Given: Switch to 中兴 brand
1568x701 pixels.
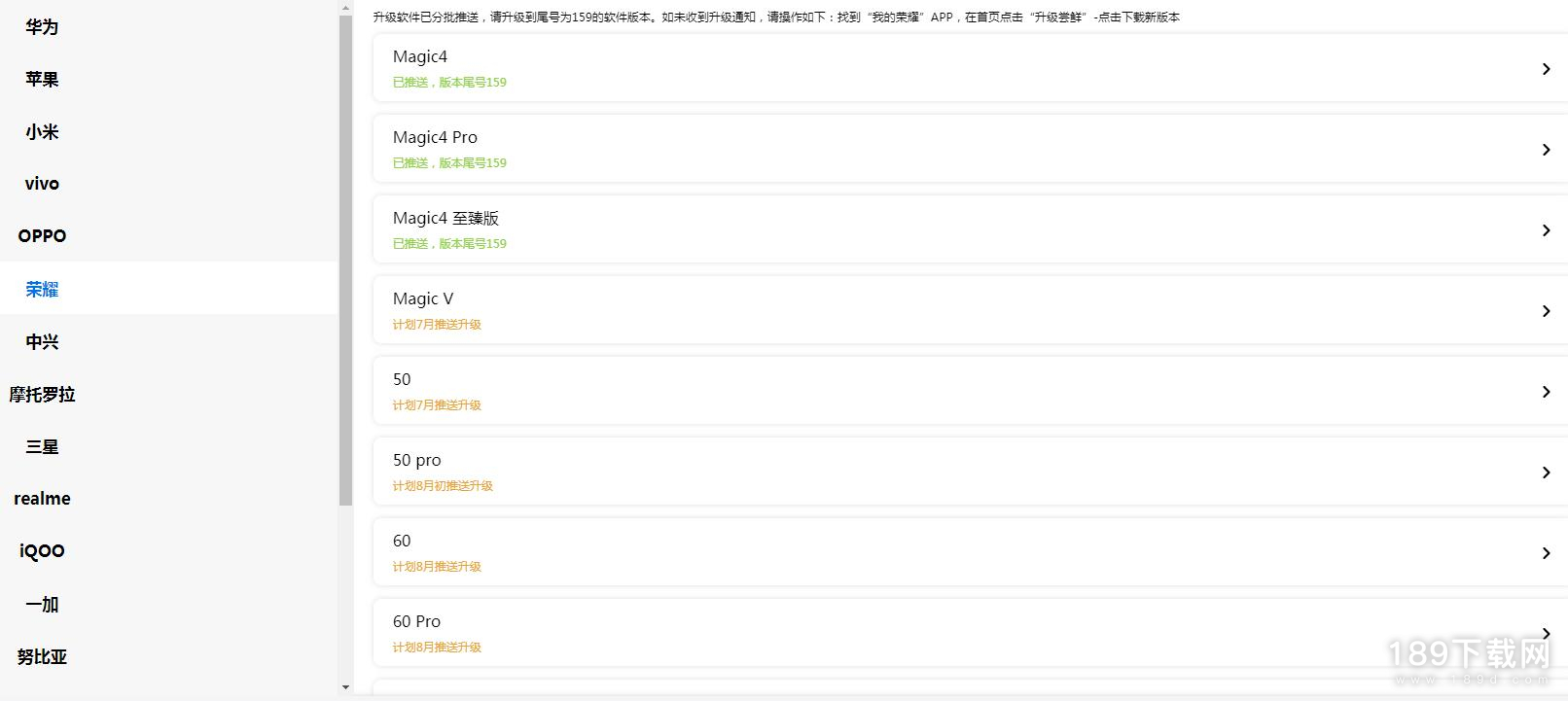Looking at the screenshot, I should (x=42, y=341).
